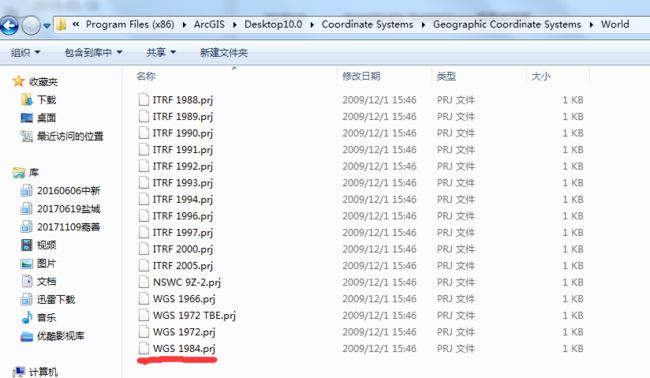
Task: Navigate to Coordinate Systems breadcrumb
Action: (x=367, y=24)
